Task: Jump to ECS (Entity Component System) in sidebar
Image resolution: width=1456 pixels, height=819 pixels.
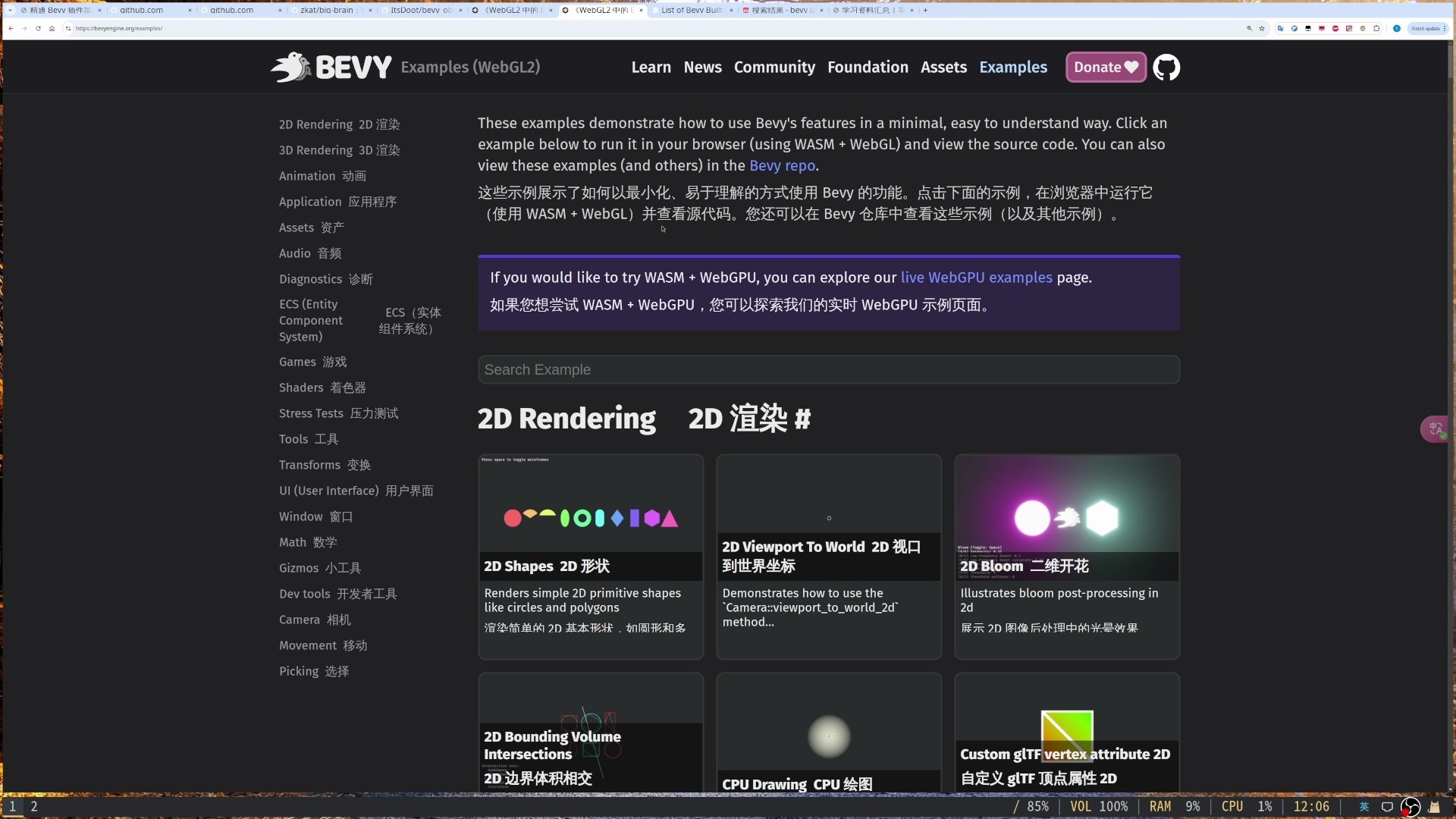Action: 359,321
